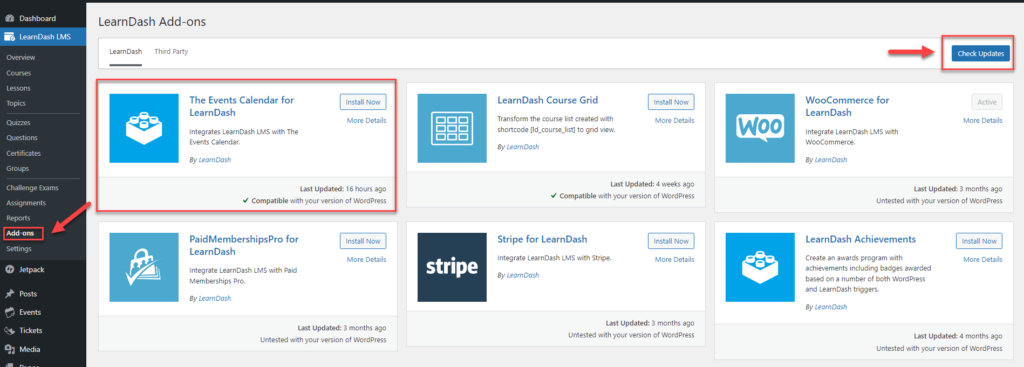Click LearnDash author link under Events Calendar

pyautogui.click(x=214, y=159)
